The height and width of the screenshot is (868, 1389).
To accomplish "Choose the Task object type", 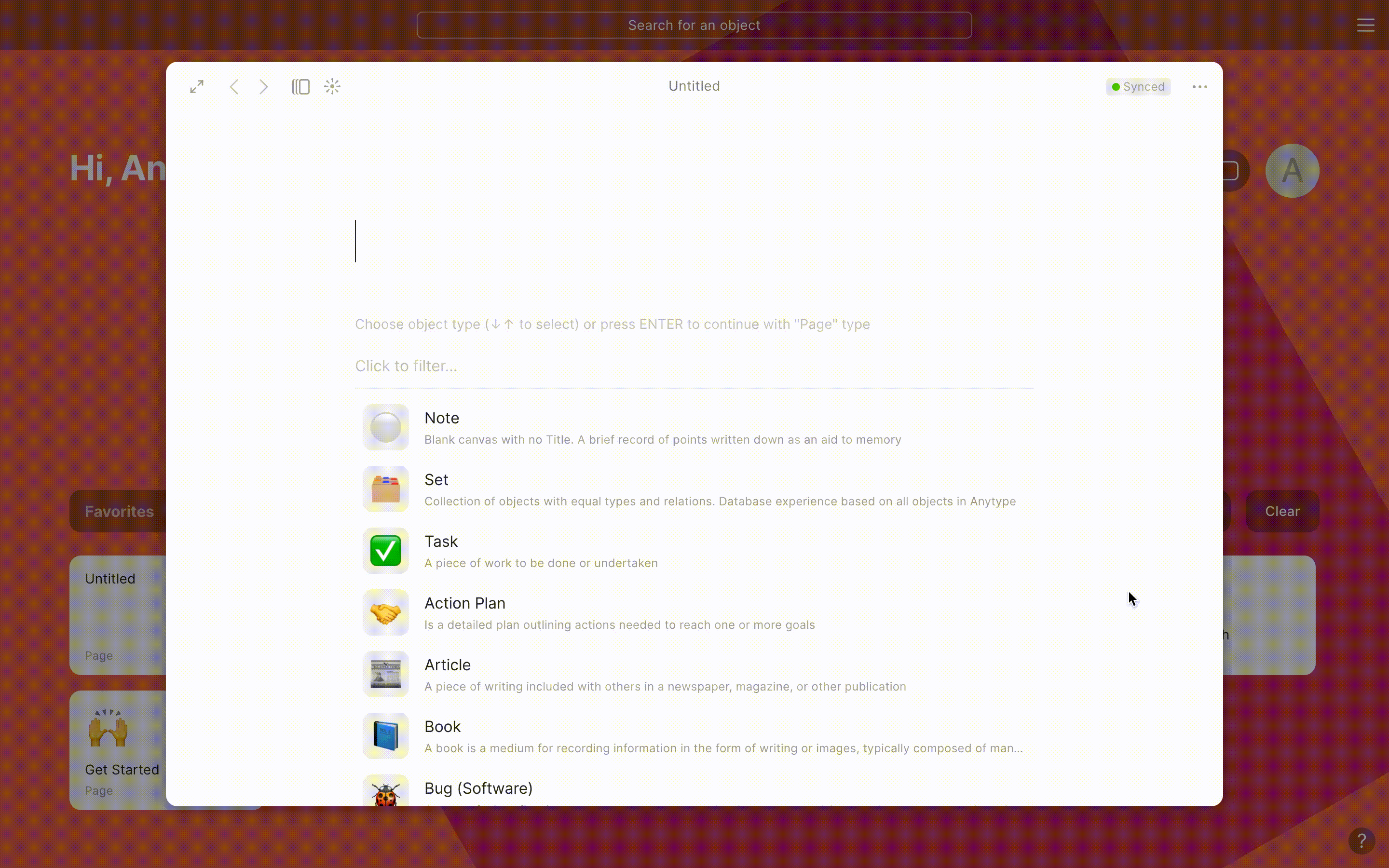I will pos(694,551).
